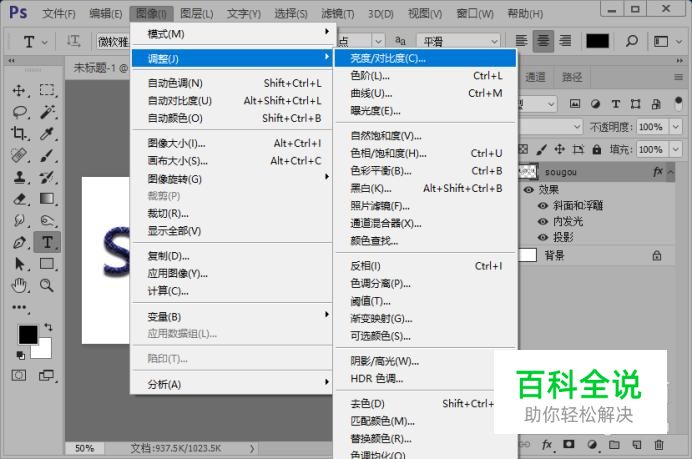Toggle visibility of 内发光 effect

pos(543,222)
